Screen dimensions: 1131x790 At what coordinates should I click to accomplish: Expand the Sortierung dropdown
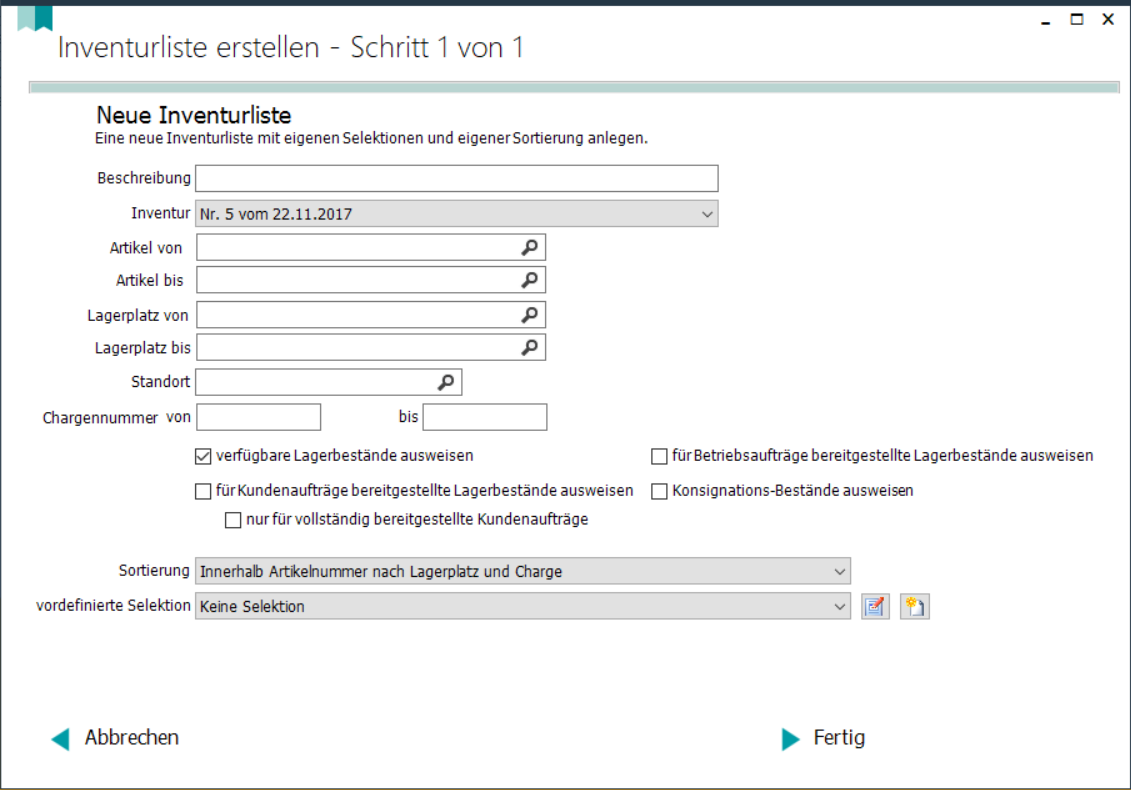(x=523, y=571)
